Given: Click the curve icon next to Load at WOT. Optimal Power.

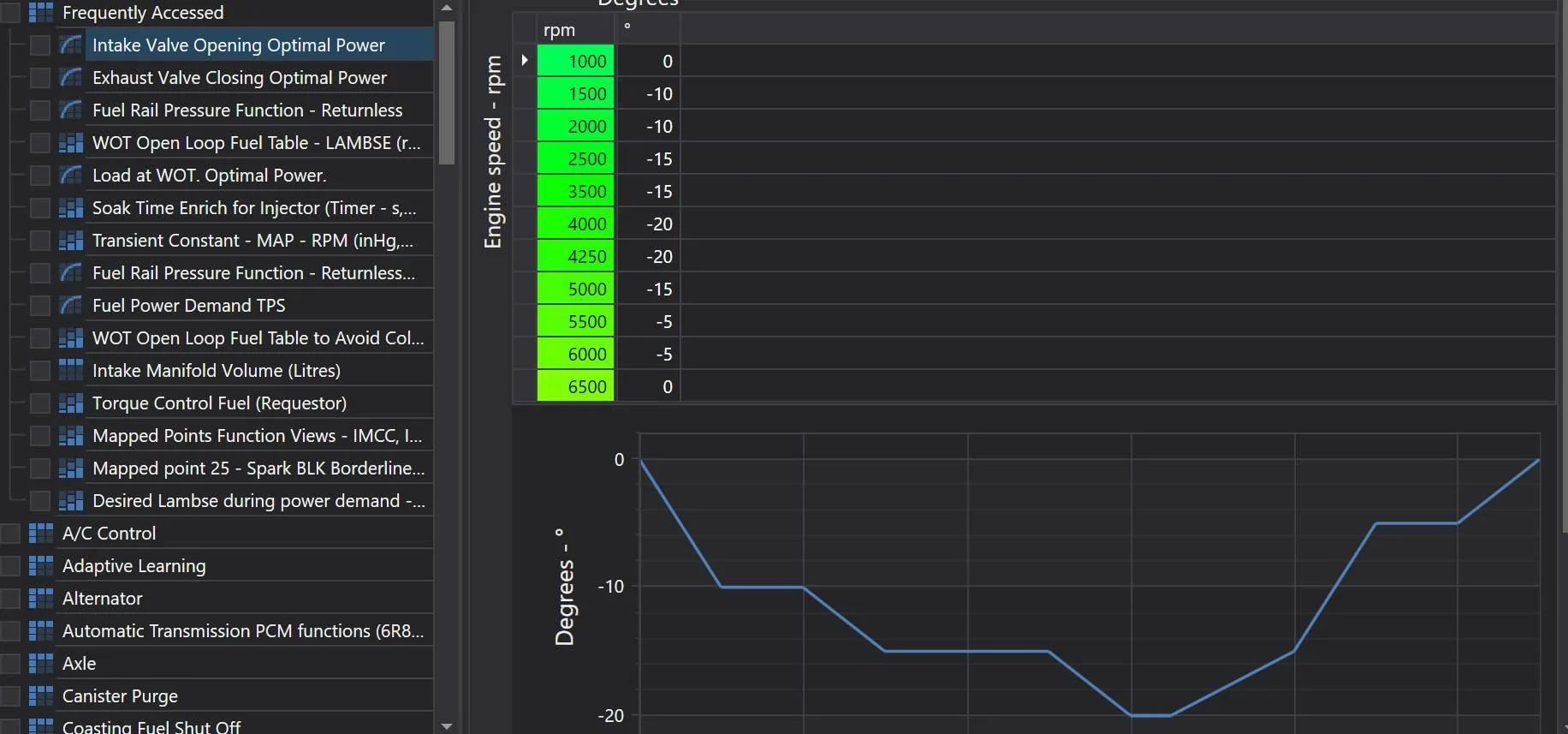Looking at the screenshot, I should pyautogui.click(x=71, y=175).
